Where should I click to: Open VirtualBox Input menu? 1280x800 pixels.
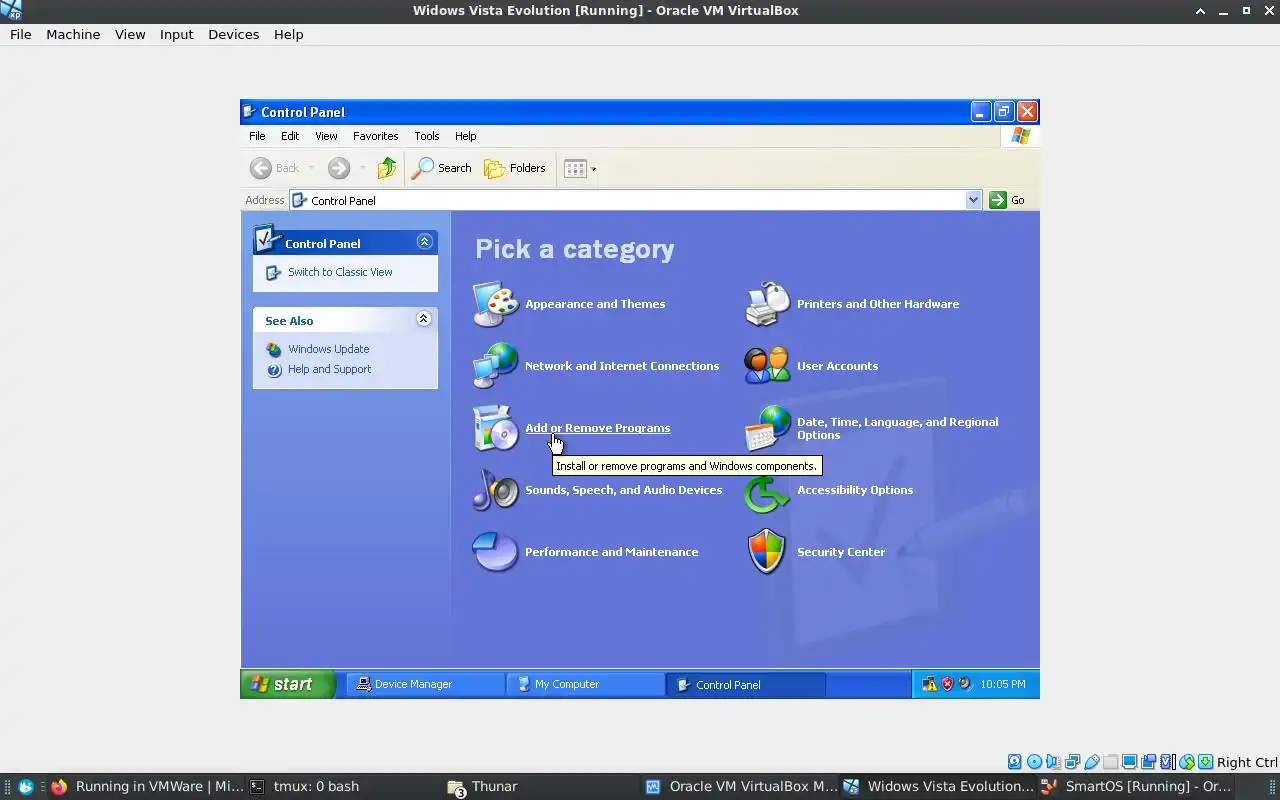(176, 34)
